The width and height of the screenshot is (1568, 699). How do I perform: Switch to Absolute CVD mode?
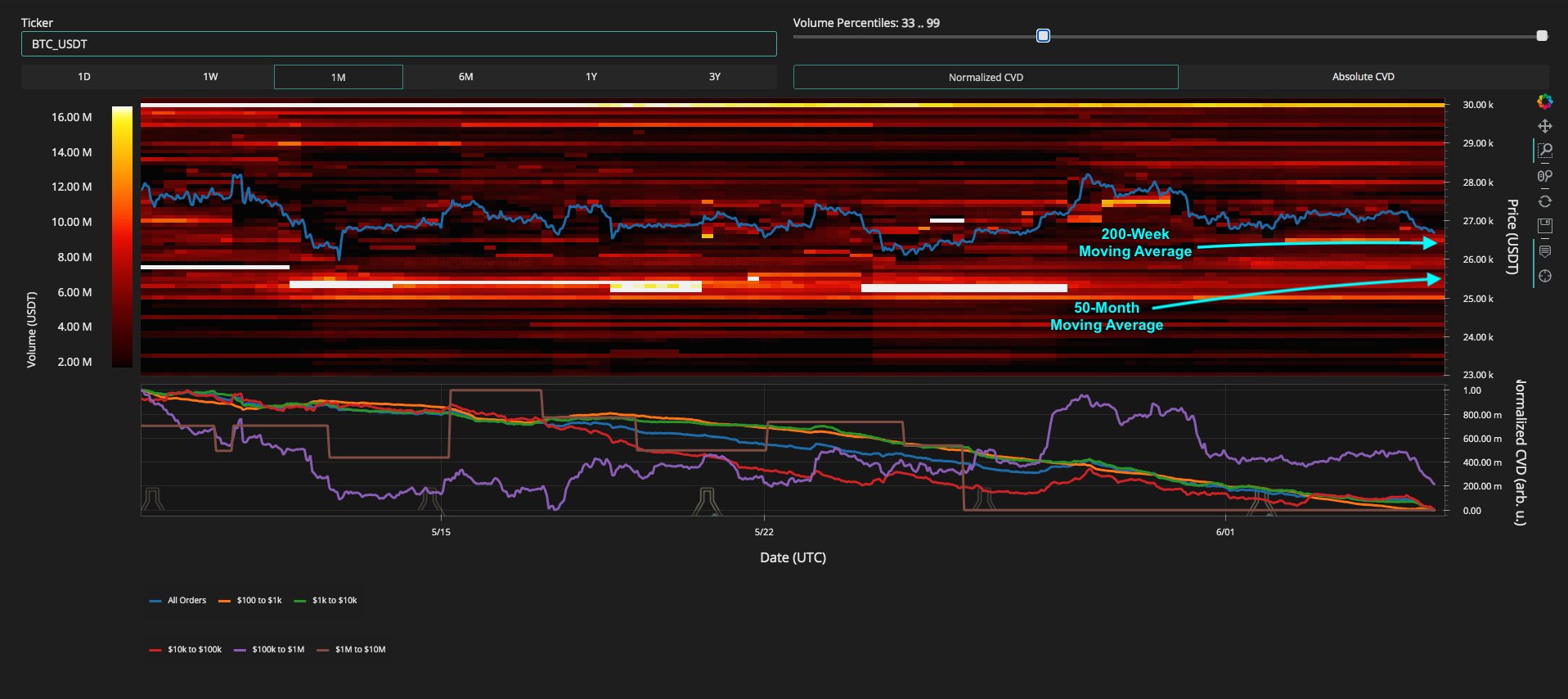coord(1363,77)
